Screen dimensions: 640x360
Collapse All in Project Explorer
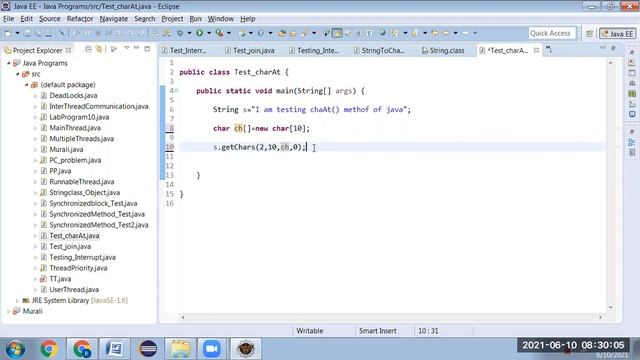[88, 49]
